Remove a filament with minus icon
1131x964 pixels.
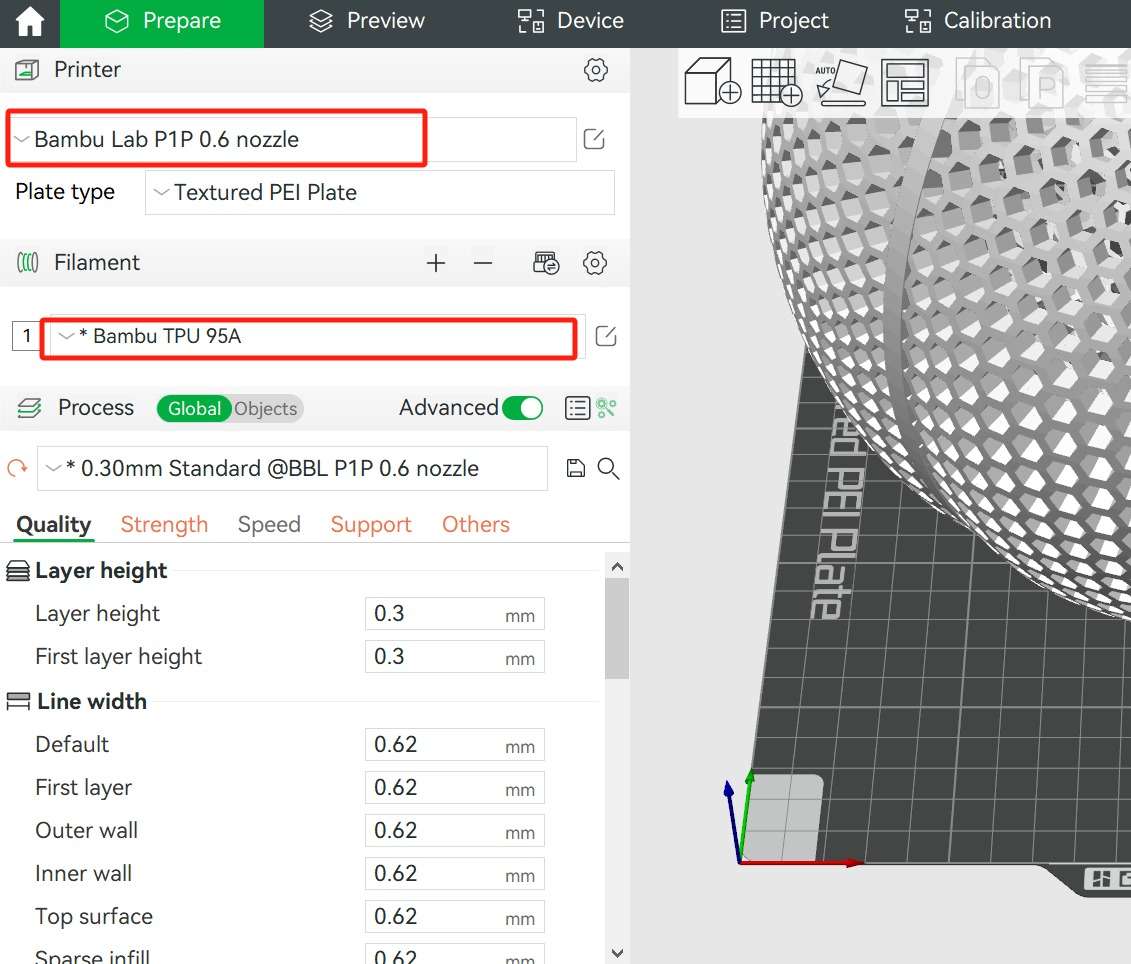[483, 263]
